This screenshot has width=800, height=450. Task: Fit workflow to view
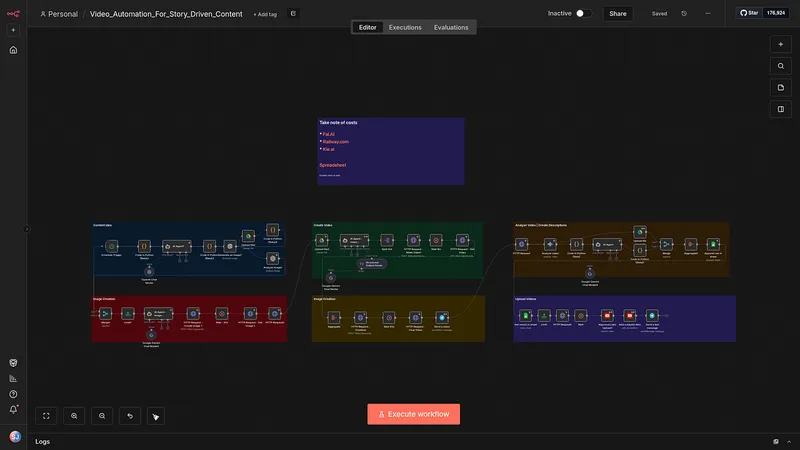pos(46,416)
